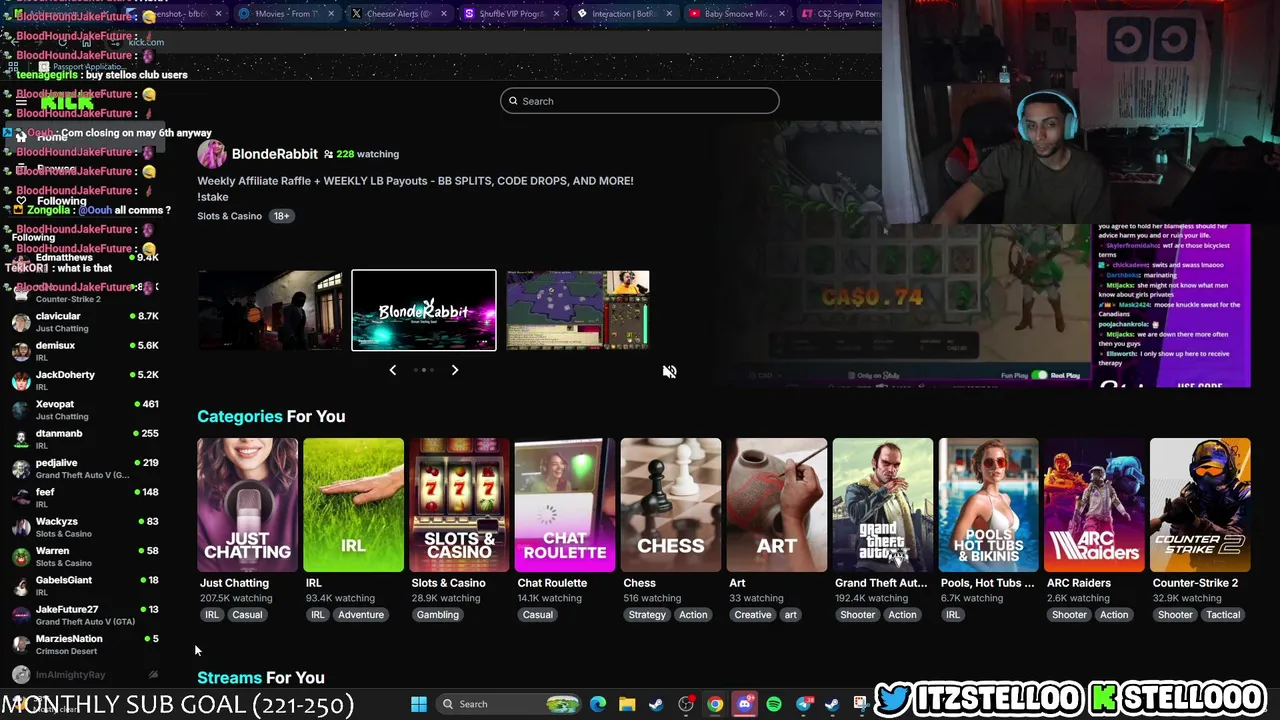Open Wackyzs's avatar in the sidebar
Screen dimensions: 1280x720
point(21,527)
